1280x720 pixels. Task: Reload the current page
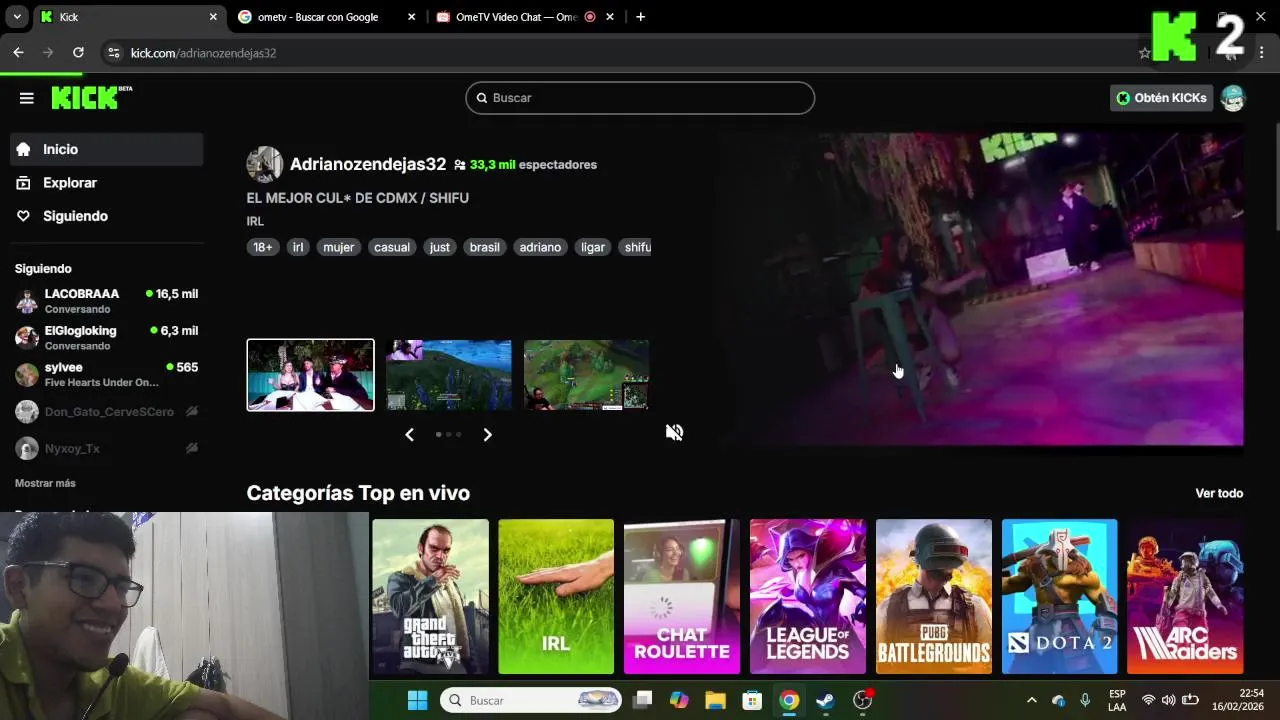point(78,53)
